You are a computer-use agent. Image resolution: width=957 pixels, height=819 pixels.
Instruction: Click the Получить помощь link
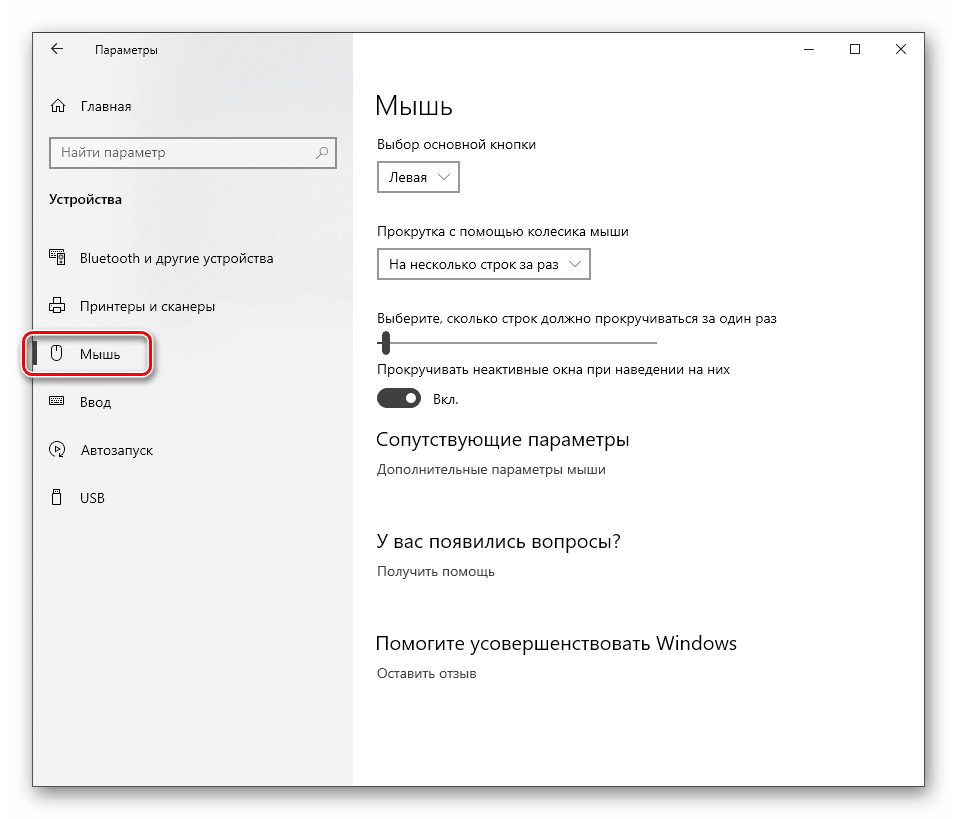coord(436,571)
